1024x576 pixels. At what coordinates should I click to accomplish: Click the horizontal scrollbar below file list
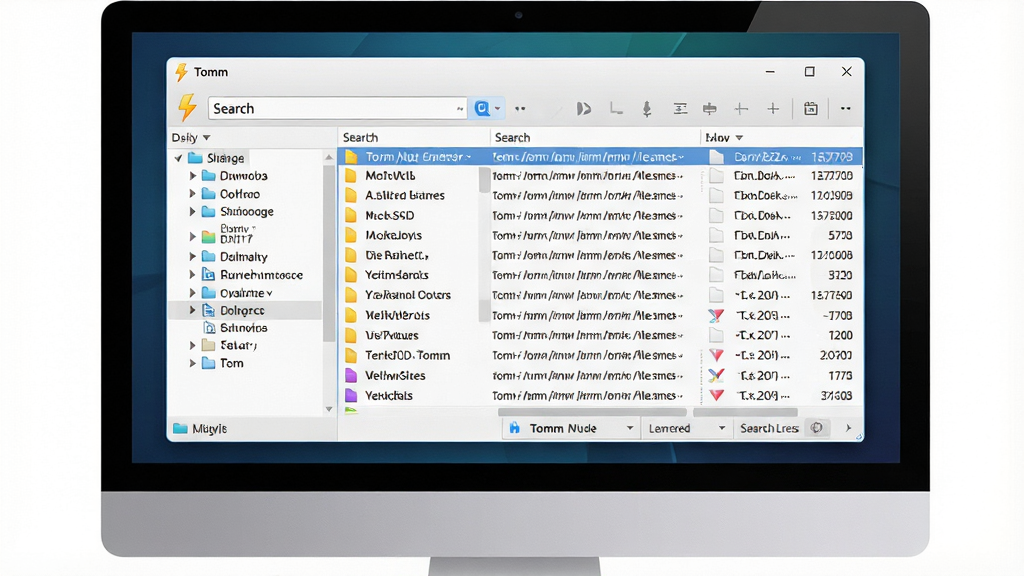click(592, 412)
